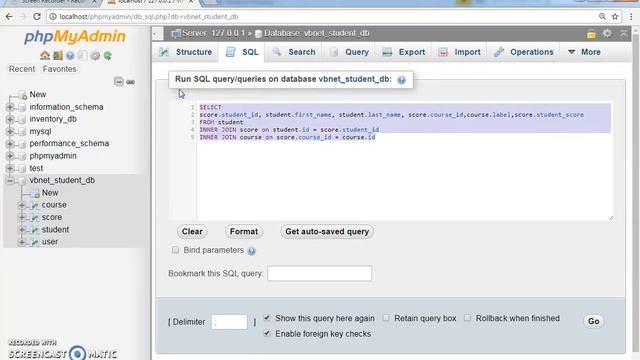Open page settings gear in header
The image size is (640, 360).
(x=607, y=33)
